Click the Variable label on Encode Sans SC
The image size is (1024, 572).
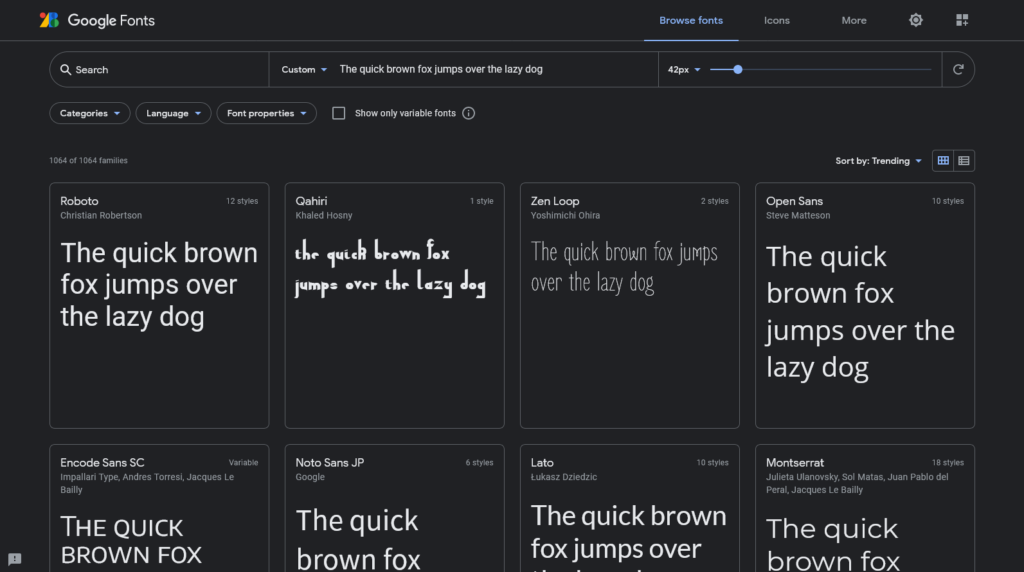coord(244,462)
